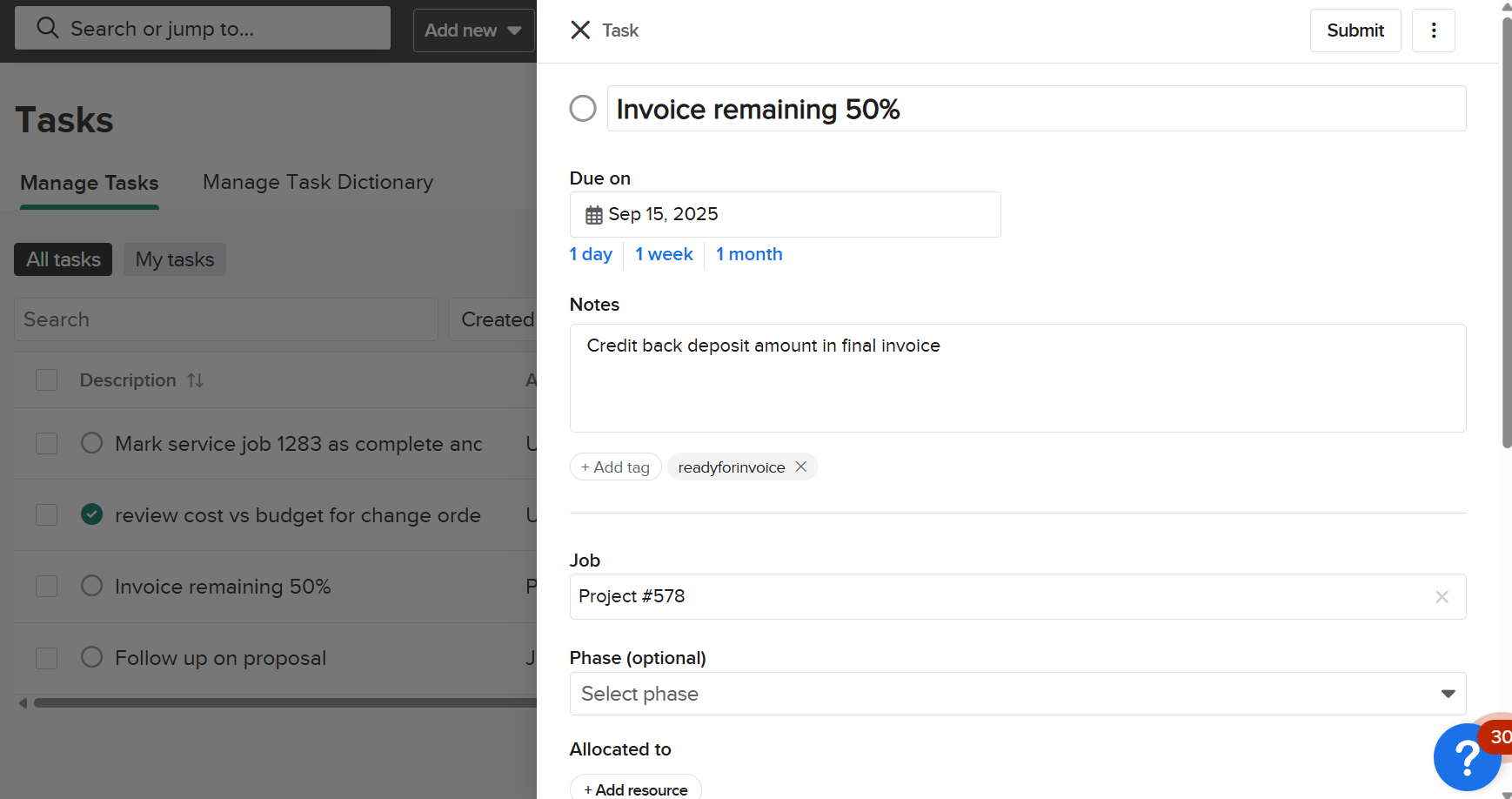The height and width of the screenshot is (799, 1512).
Task: Click the calendar icon in Due on field
Action: pyautogui.click(x=594, y=215)
